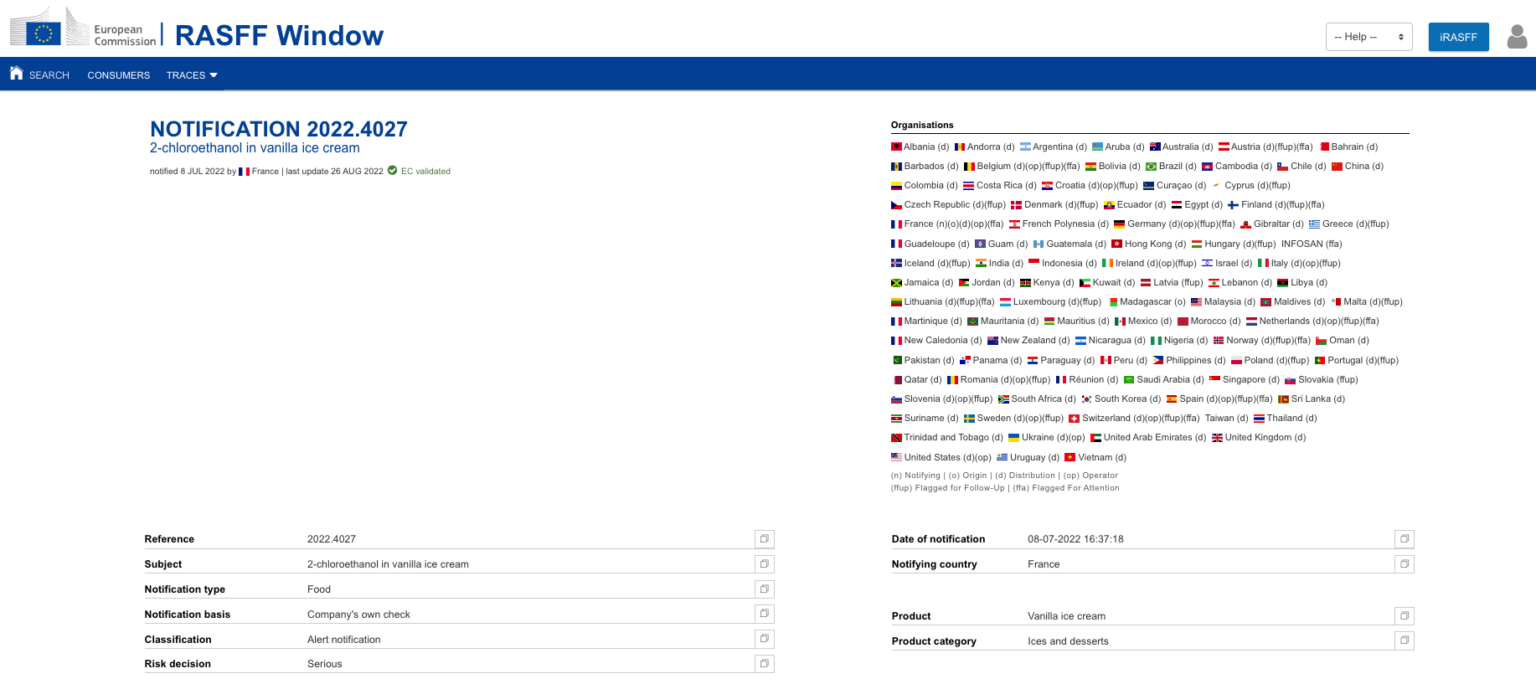Click the EC validated check mark
The width and height of the screenshot is (1536, 684).
click(x=392, y=171)
